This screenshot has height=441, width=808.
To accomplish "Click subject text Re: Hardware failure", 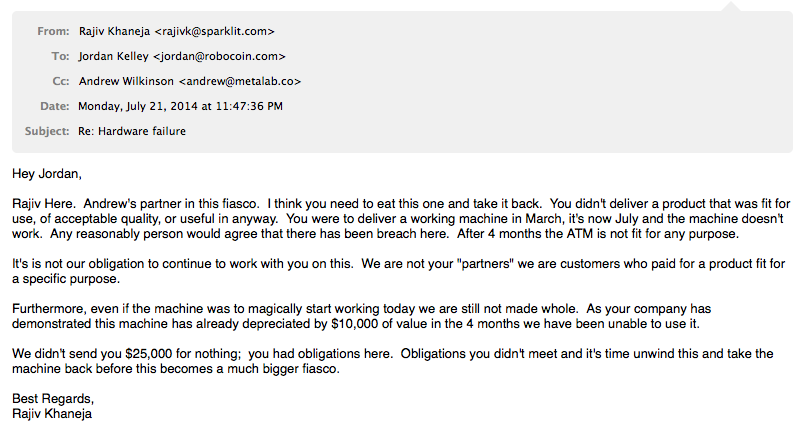I will pyautogui.click(x=131, y=131).
